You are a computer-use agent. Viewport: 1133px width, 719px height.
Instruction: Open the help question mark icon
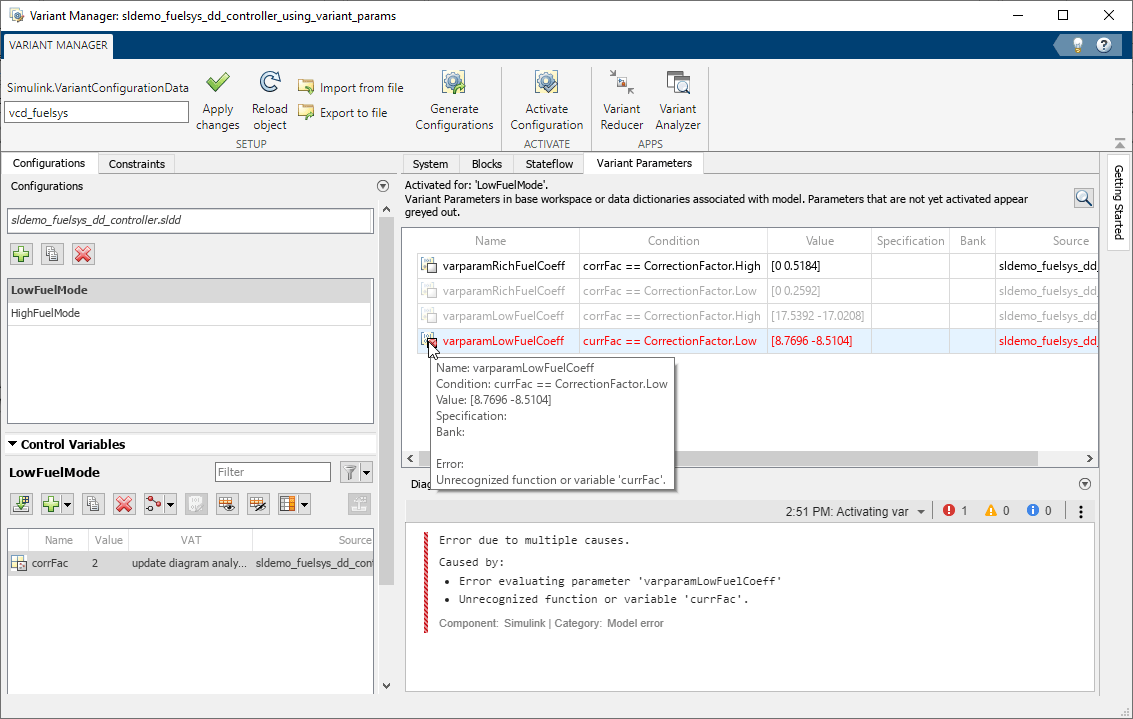[1103, 45]
